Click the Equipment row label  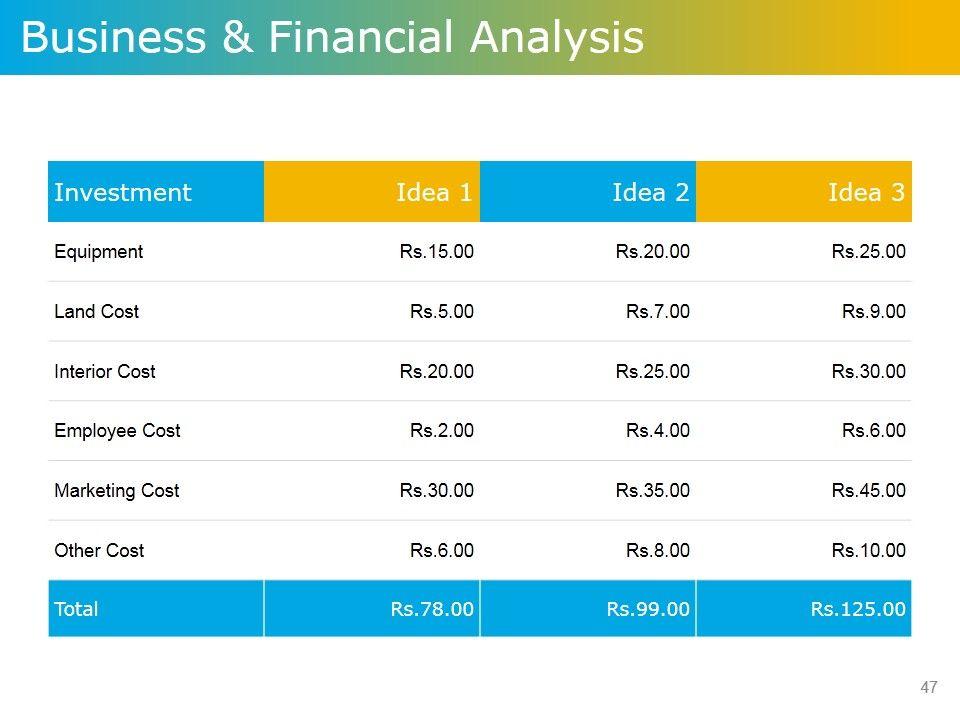pyautogui.click(x=98, y=252)
